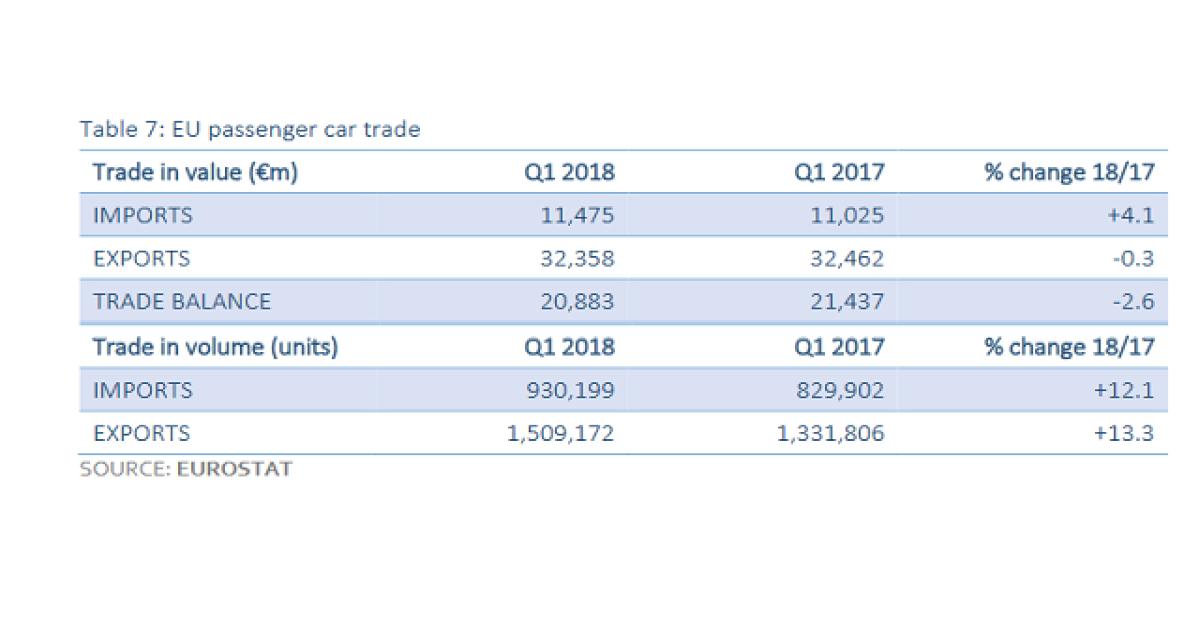Click the 'Trade in volume (units)' header cell

[x=215, y=347]
